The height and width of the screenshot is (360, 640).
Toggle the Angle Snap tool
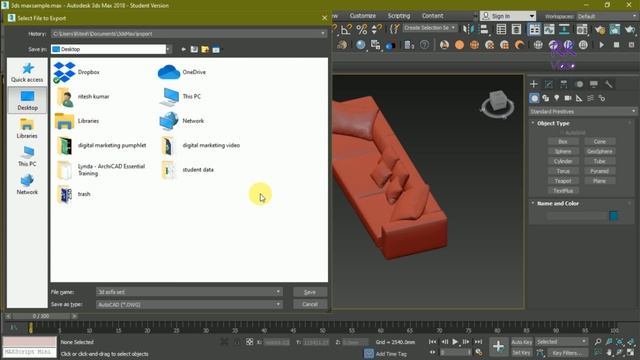[346, 29]
